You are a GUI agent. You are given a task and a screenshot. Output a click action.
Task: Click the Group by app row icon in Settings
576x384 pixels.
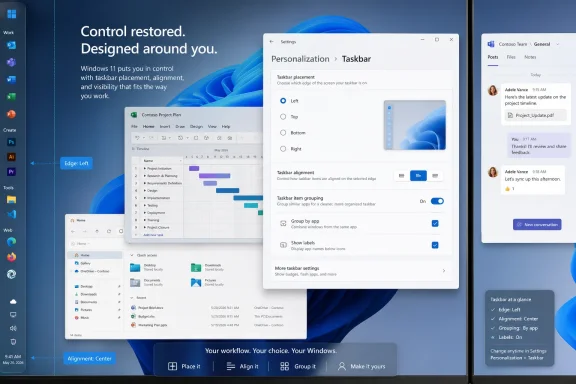[x=283, y=223]
